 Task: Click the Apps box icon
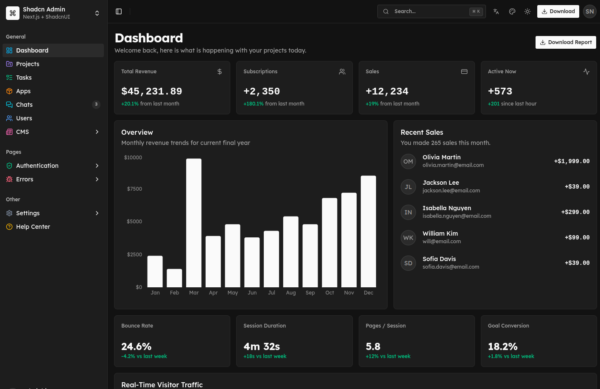click(x=9, y=91)
